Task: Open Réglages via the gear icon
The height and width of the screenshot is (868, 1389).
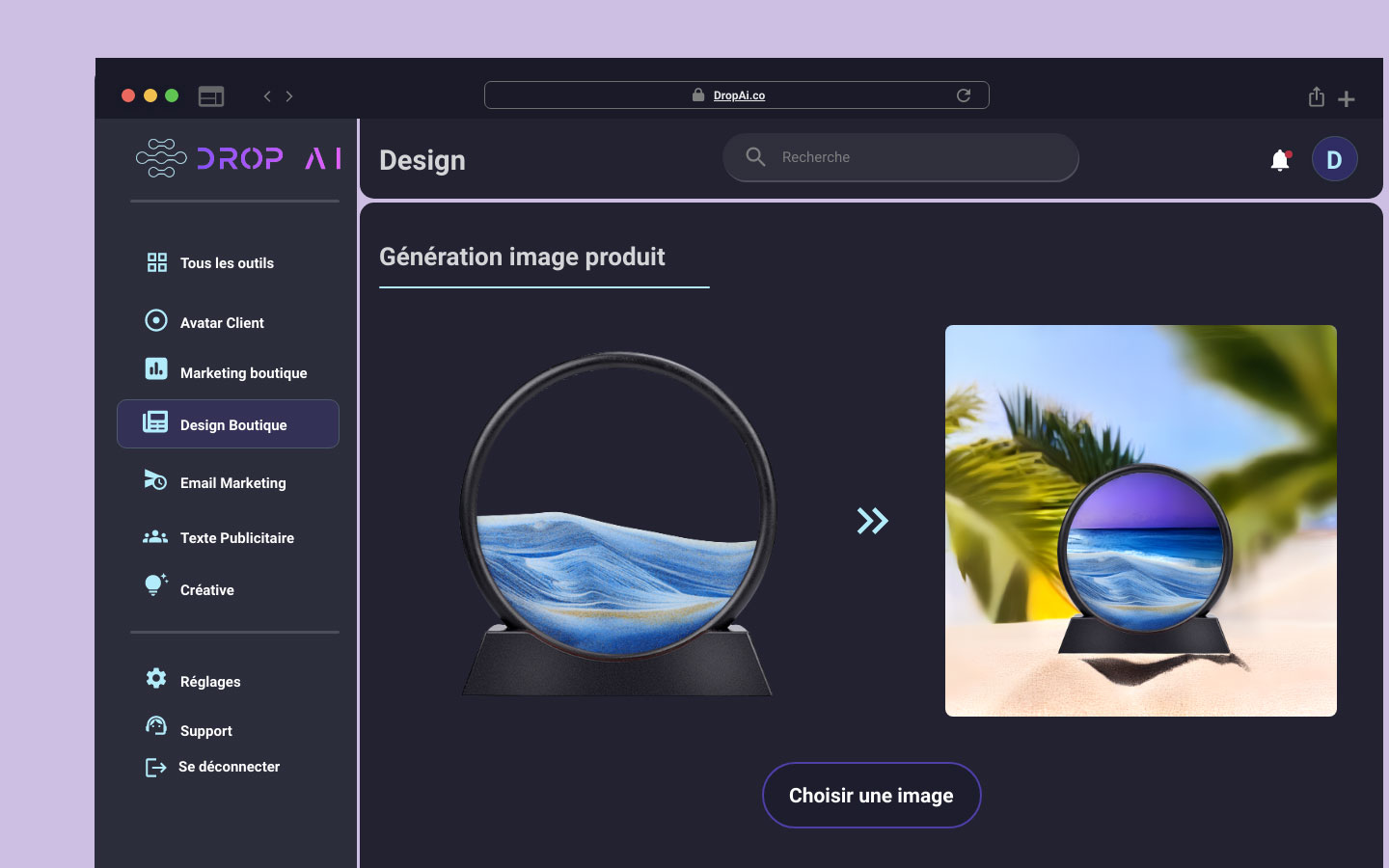Action: click(156, 679)
